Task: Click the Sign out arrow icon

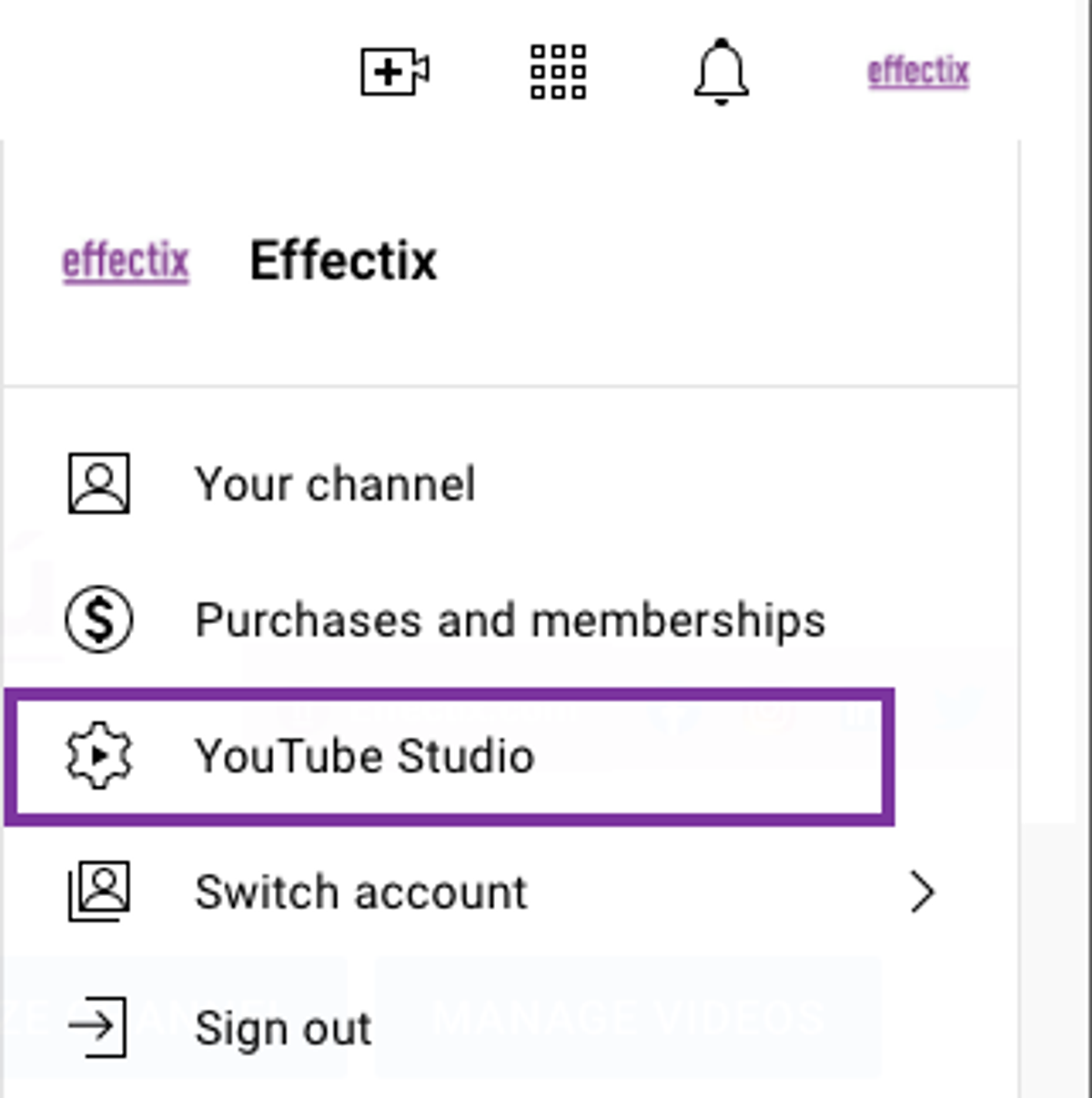Action: 97,1028
